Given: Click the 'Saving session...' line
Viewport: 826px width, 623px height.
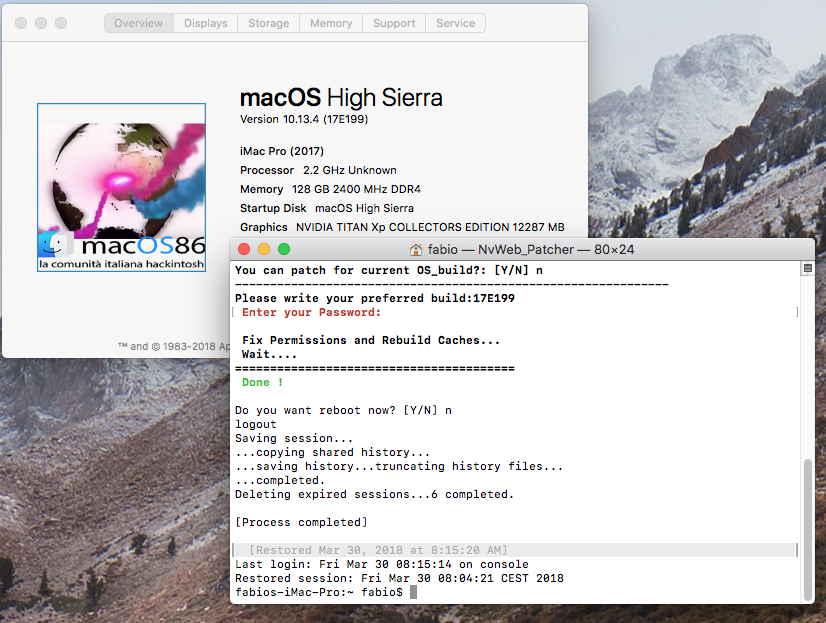Looking at the screenshot, I should [x=294, y=438].
